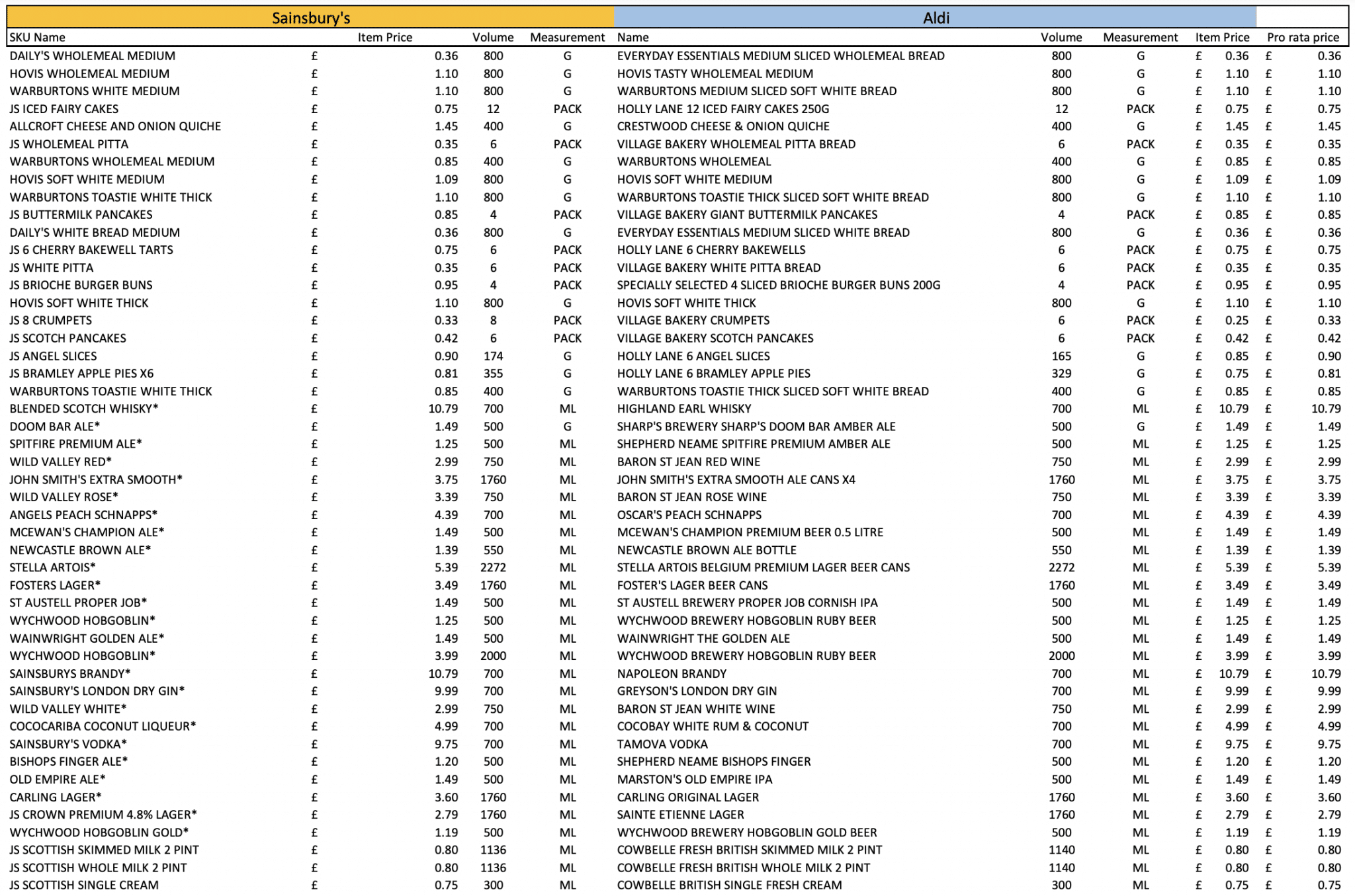Viewport: 1355px width, 896px height.
Task: Select cell COCOCARIBA COCONUT LIQUEUR*
Action: point(103,726)
